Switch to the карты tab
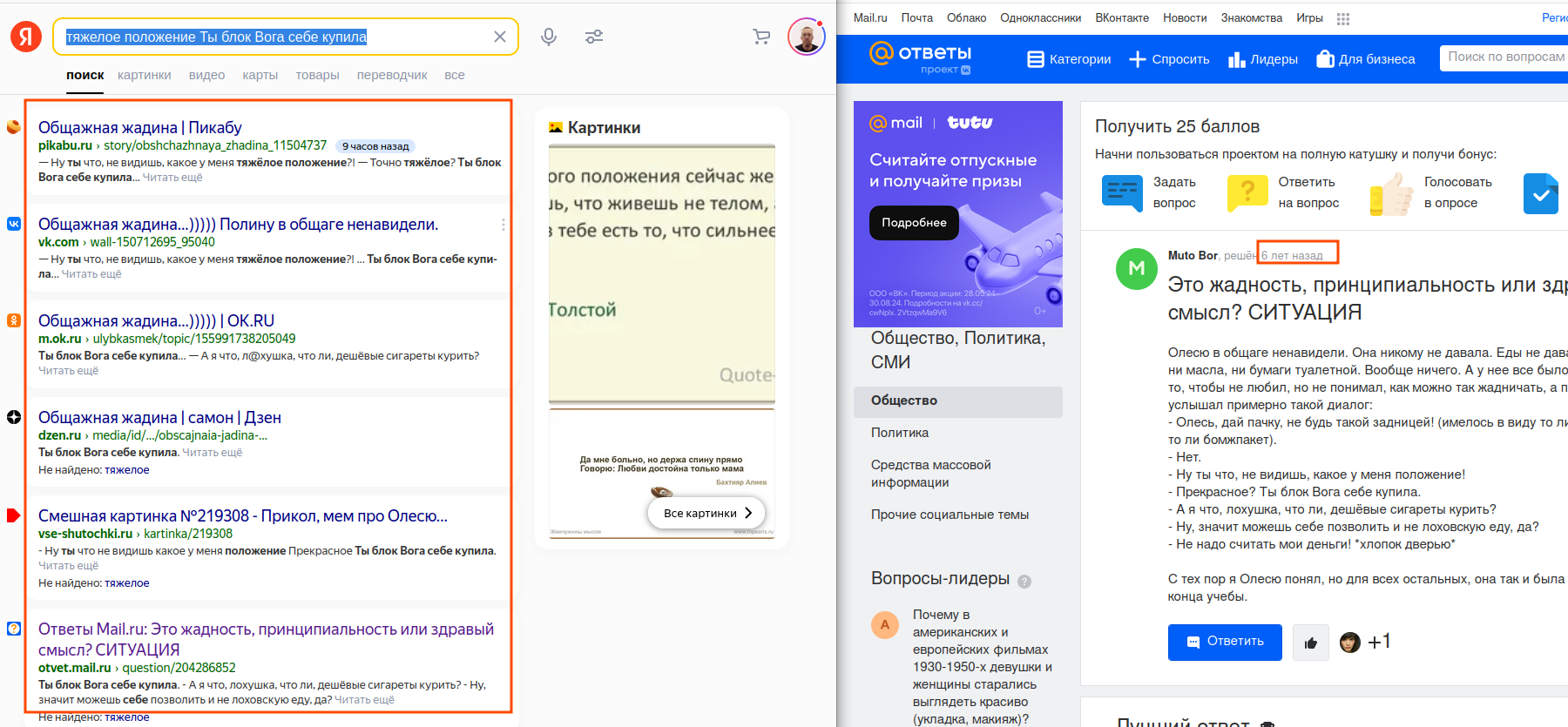1568x727 pixels. [x=260, y=75]
